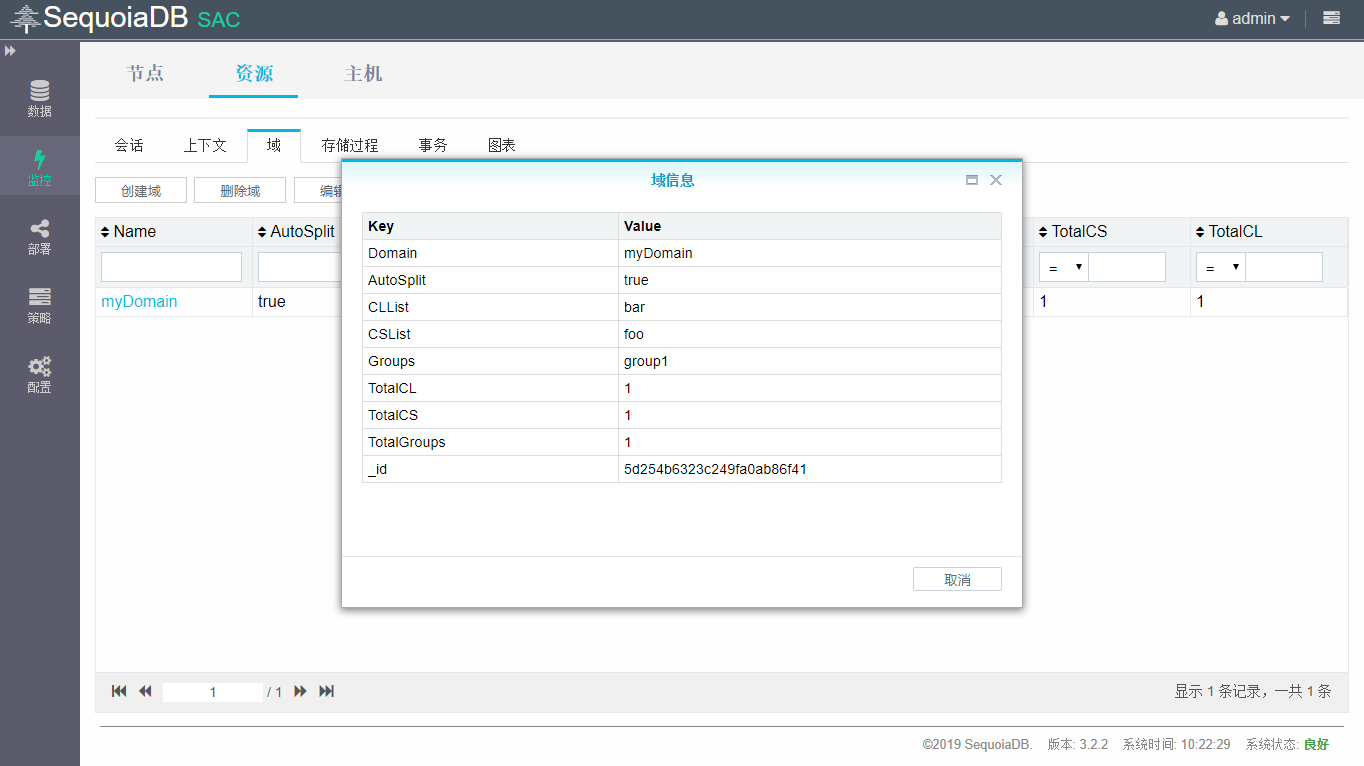Sort the table by Name column
This screenshot has height=766, width=1364.
[x=128, y=231]
